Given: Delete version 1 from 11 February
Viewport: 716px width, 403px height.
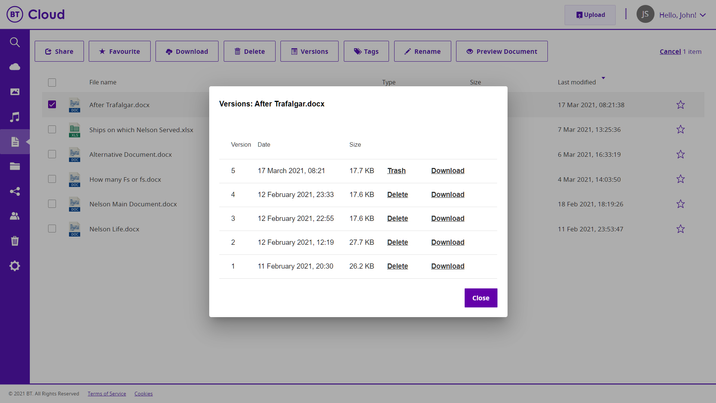Looking at the screenshot, I should pos(397,267).
